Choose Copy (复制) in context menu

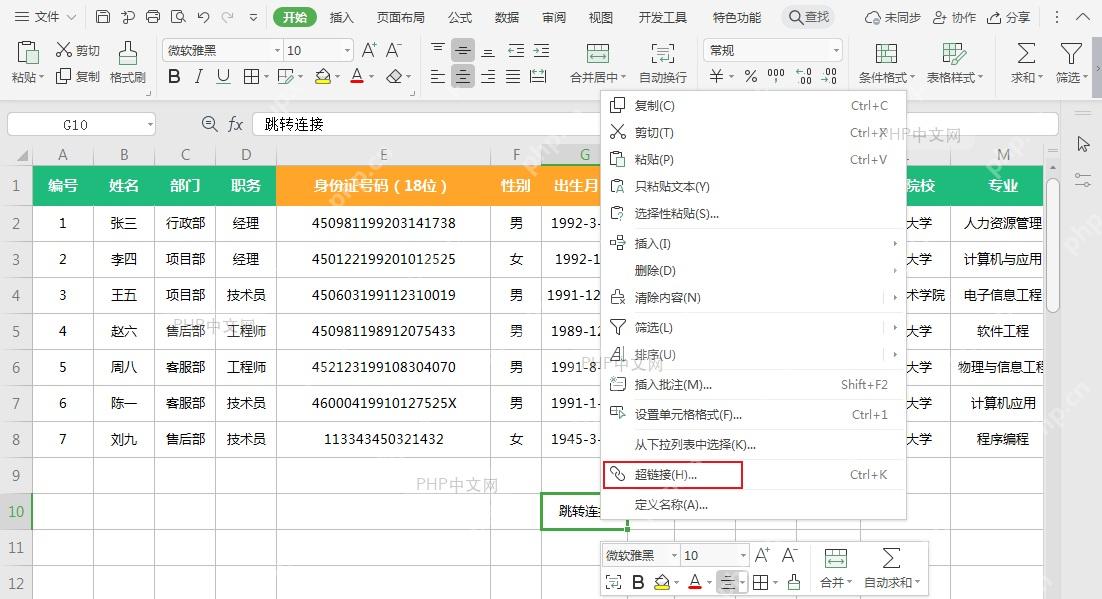(x=753, y=105)
